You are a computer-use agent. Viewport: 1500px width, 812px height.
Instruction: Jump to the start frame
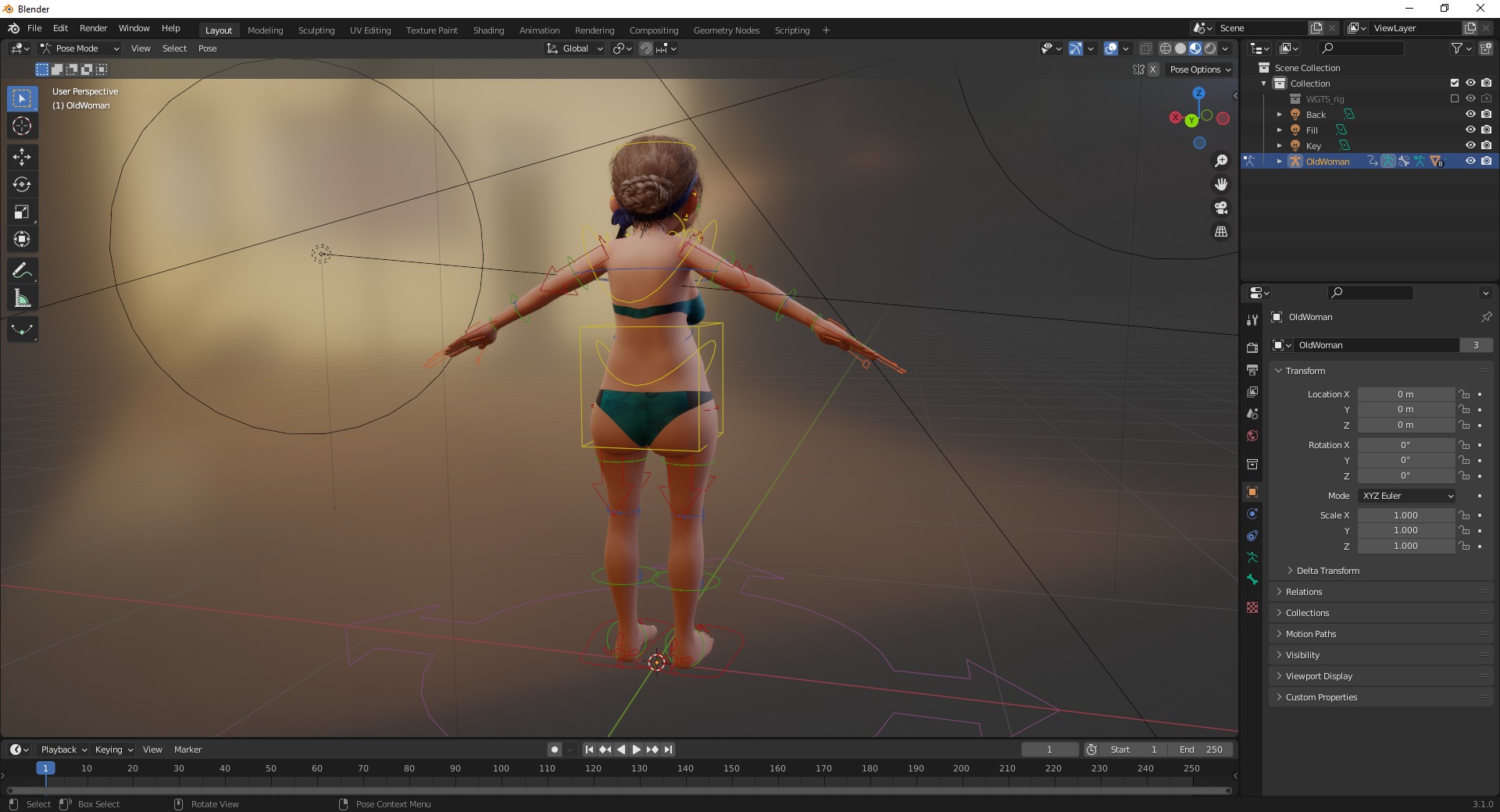click(x=589, y=750)
